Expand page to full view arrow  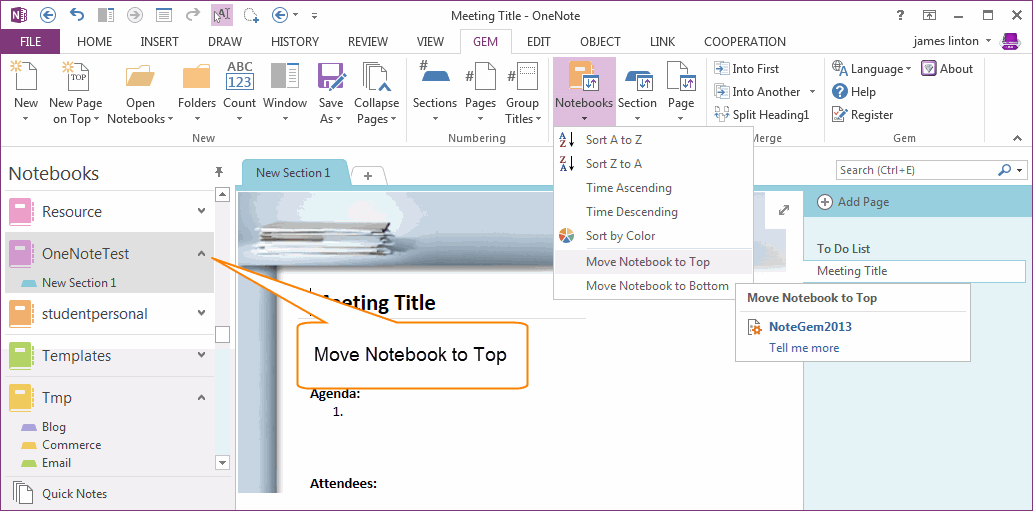pos(784,210)
